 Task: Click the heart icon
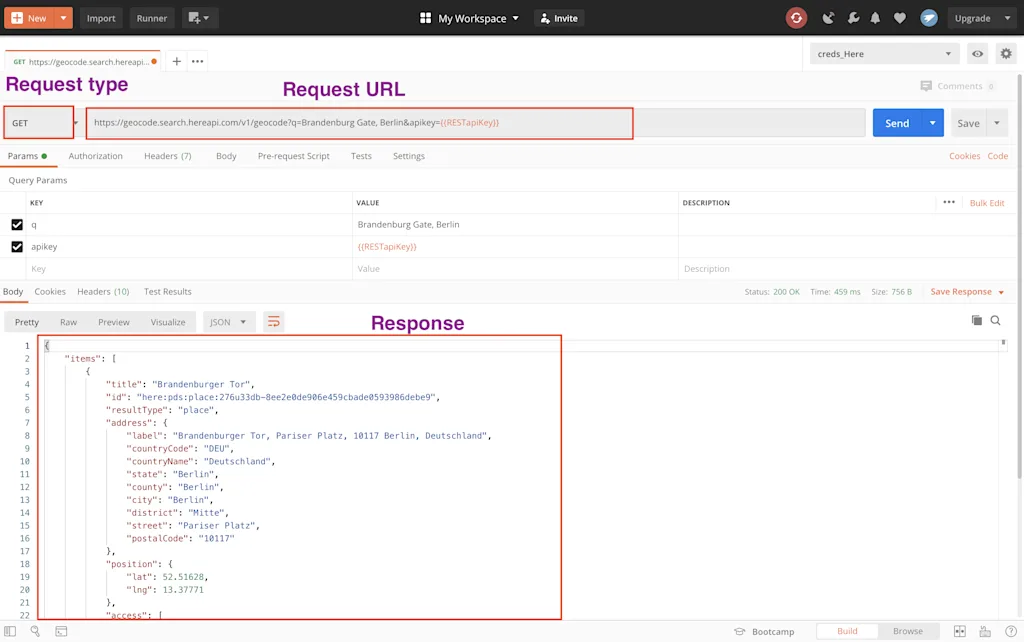(900, 18)
